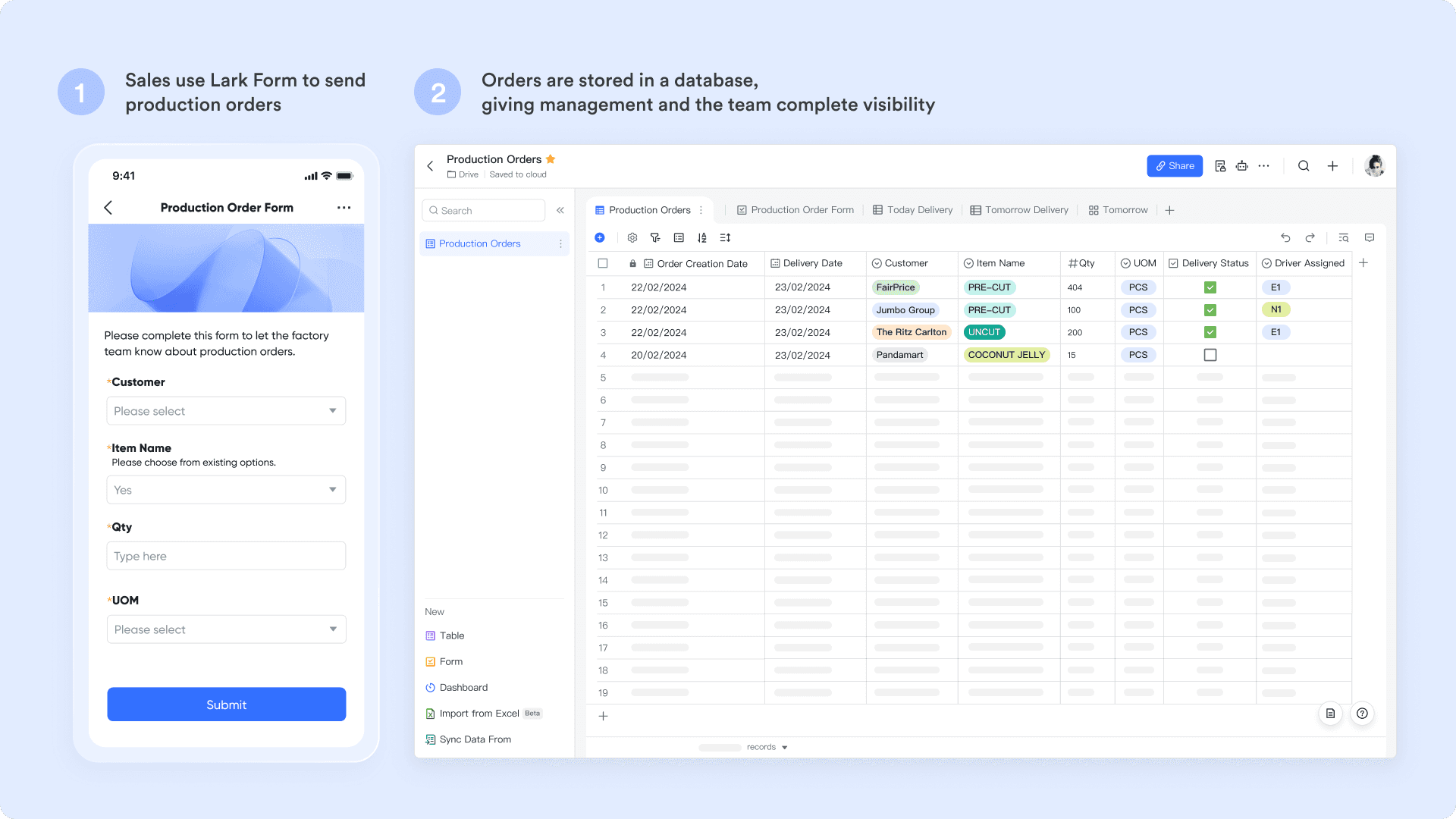1456x819 pixels.
Task: Open the Customer 'Please select' dropdown
Action: pos(226,410)
